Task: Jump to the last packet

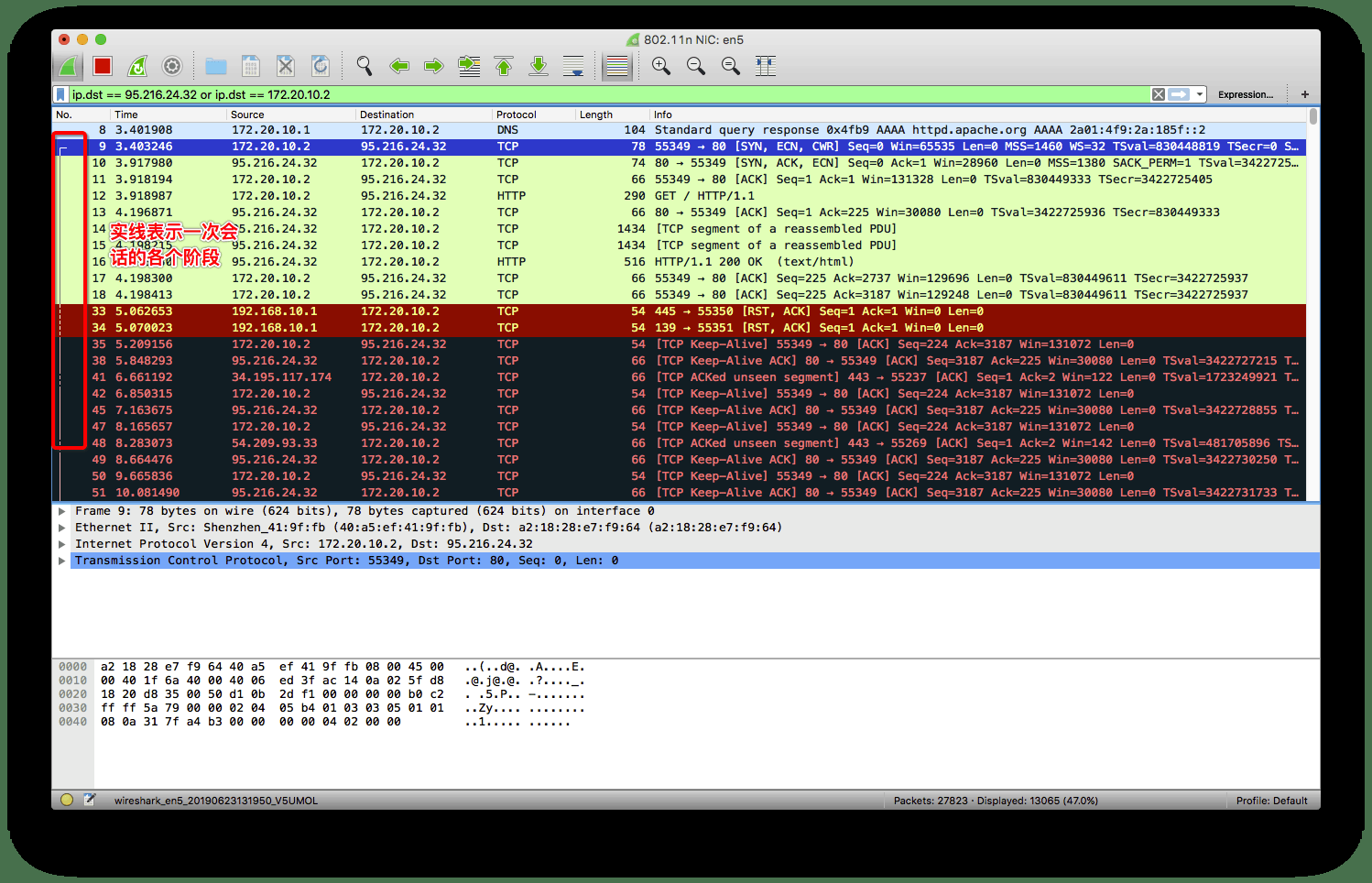Action: [x=539, y=66]
